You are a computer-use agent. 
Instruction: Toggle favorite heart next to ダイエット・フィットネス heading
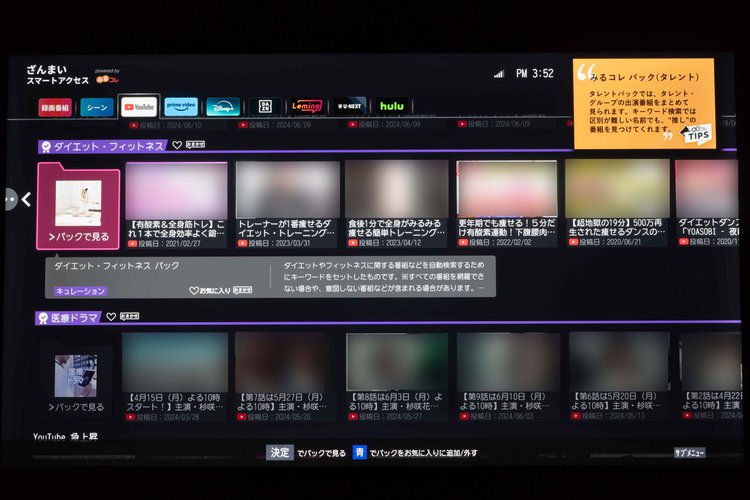177,145
